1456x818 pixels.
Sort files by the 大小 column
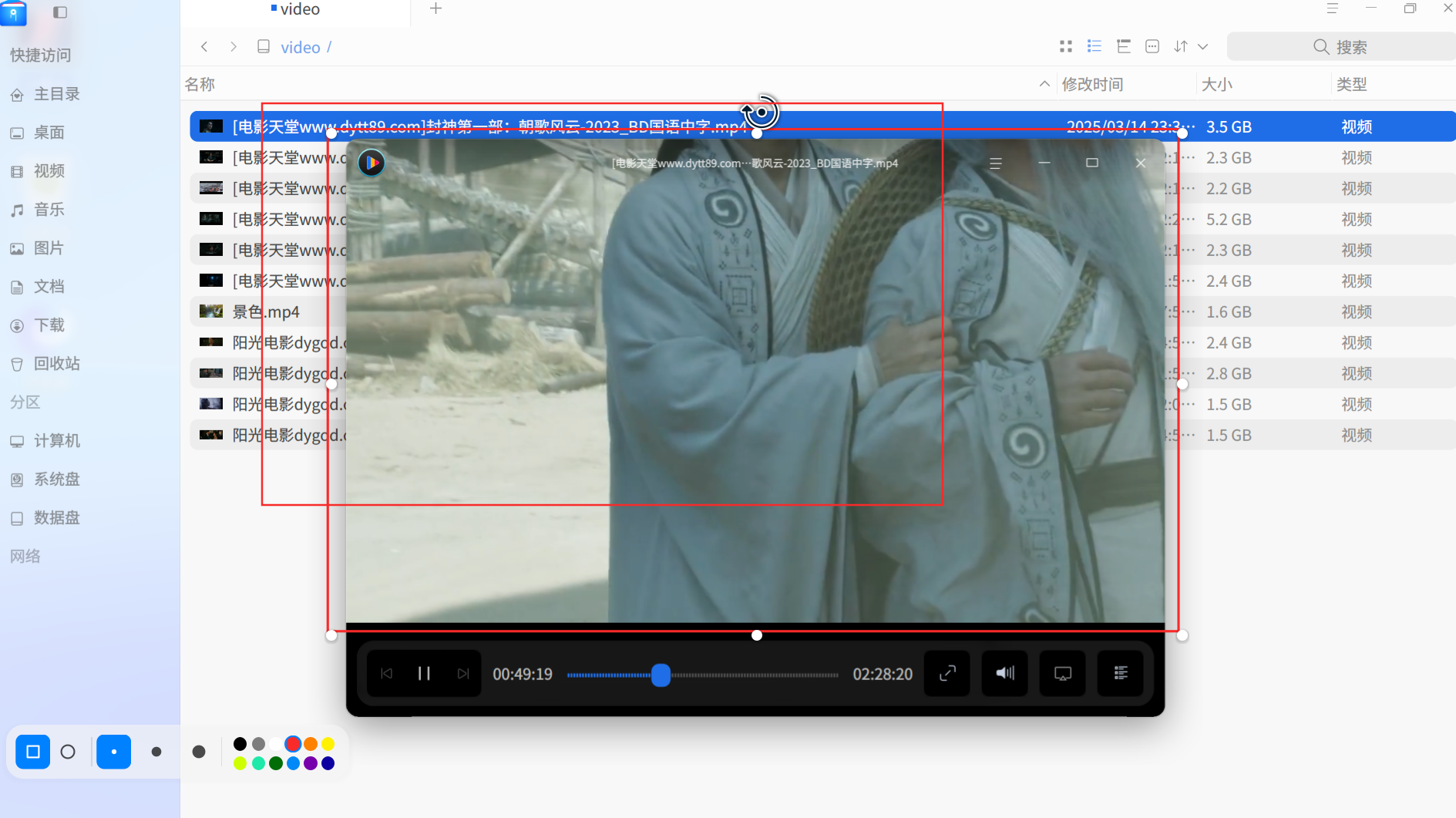coord(1217,85)
